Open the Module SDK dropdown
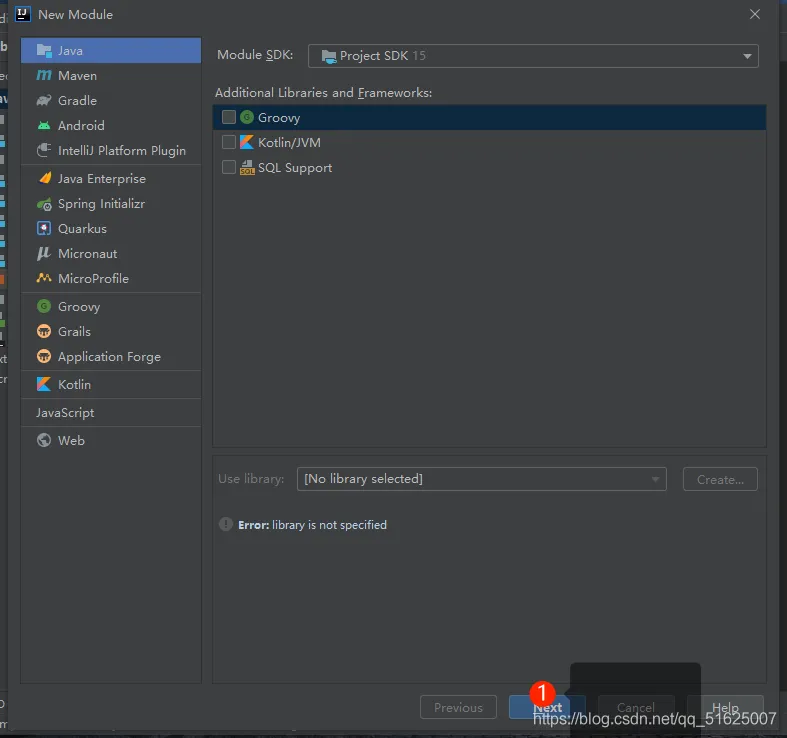 pyautogui.click(x=533, y=56)
